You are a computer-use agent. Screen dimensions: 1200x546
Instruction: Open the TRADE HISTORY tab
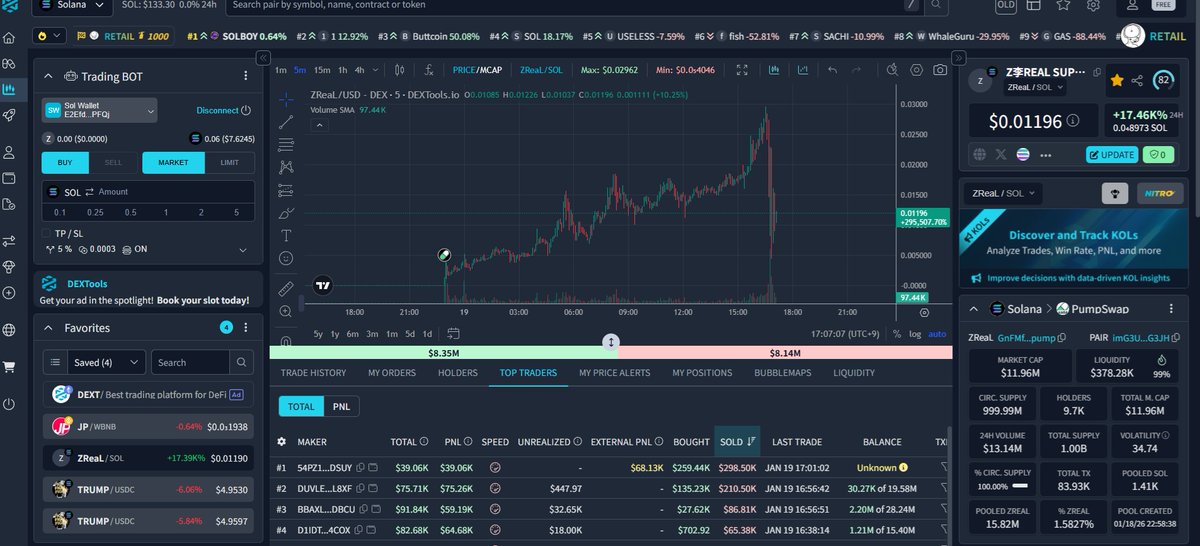point(313,373)
